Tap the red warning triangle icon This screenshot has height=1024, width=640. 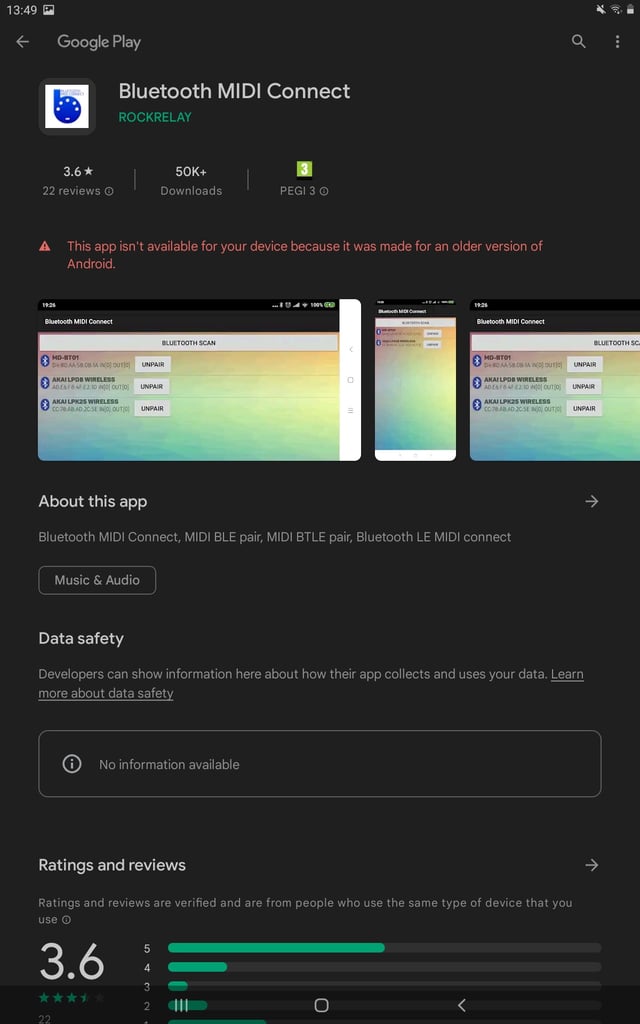44,246
